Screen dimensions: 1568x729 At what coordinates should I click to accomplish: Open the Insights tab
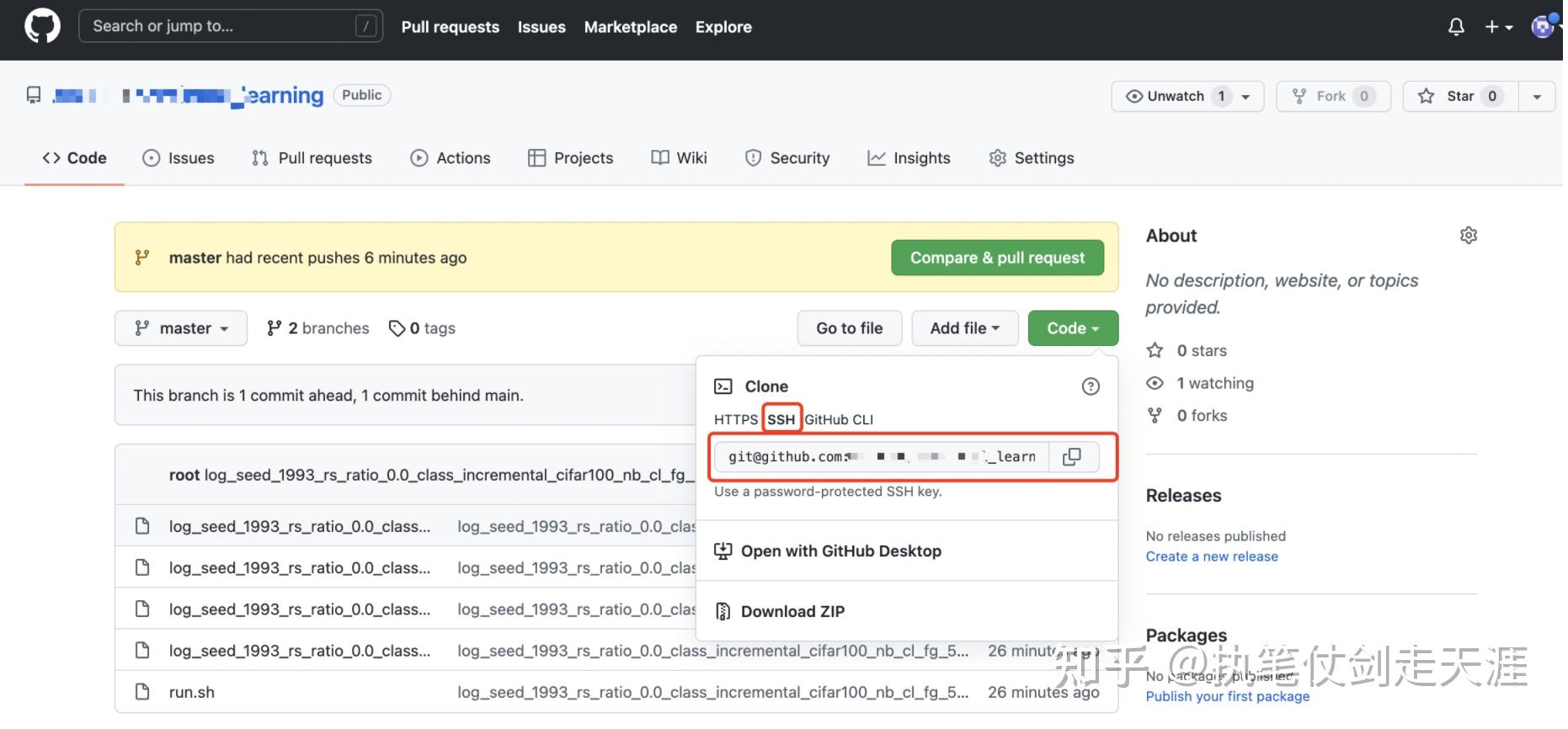tap(909, 158)
